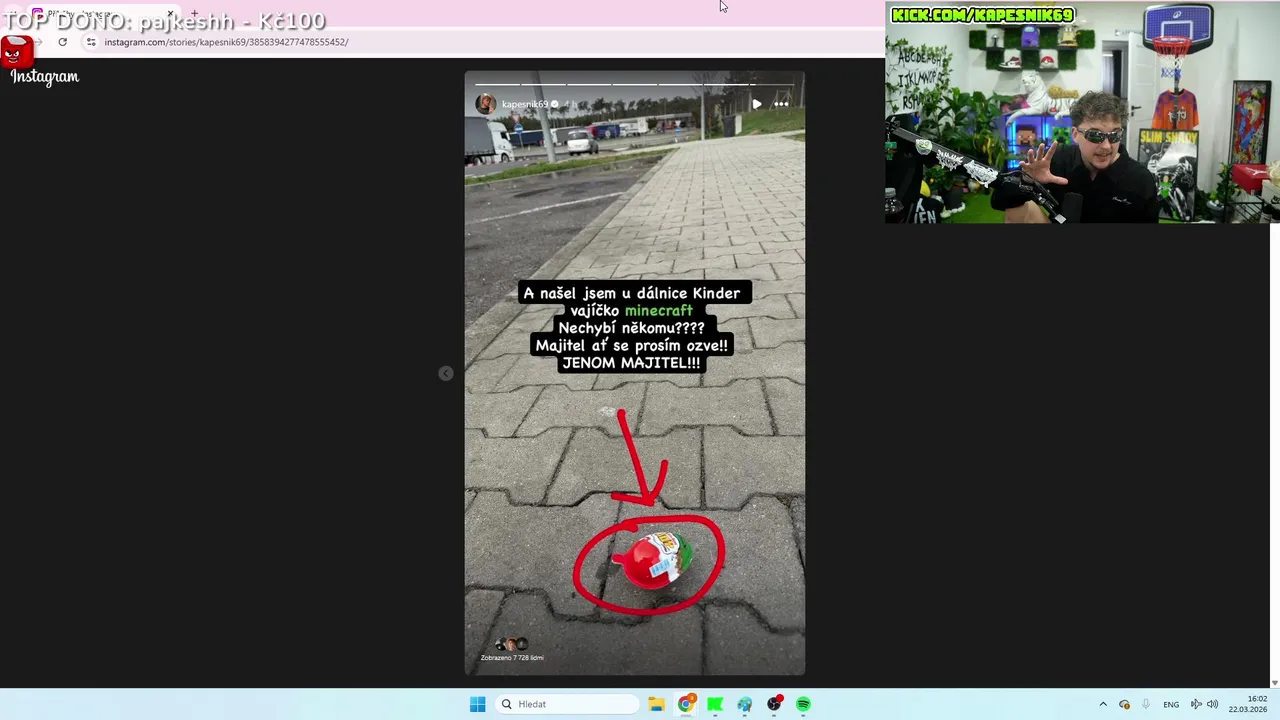Open the story three-dots options menu

point(781,104)
